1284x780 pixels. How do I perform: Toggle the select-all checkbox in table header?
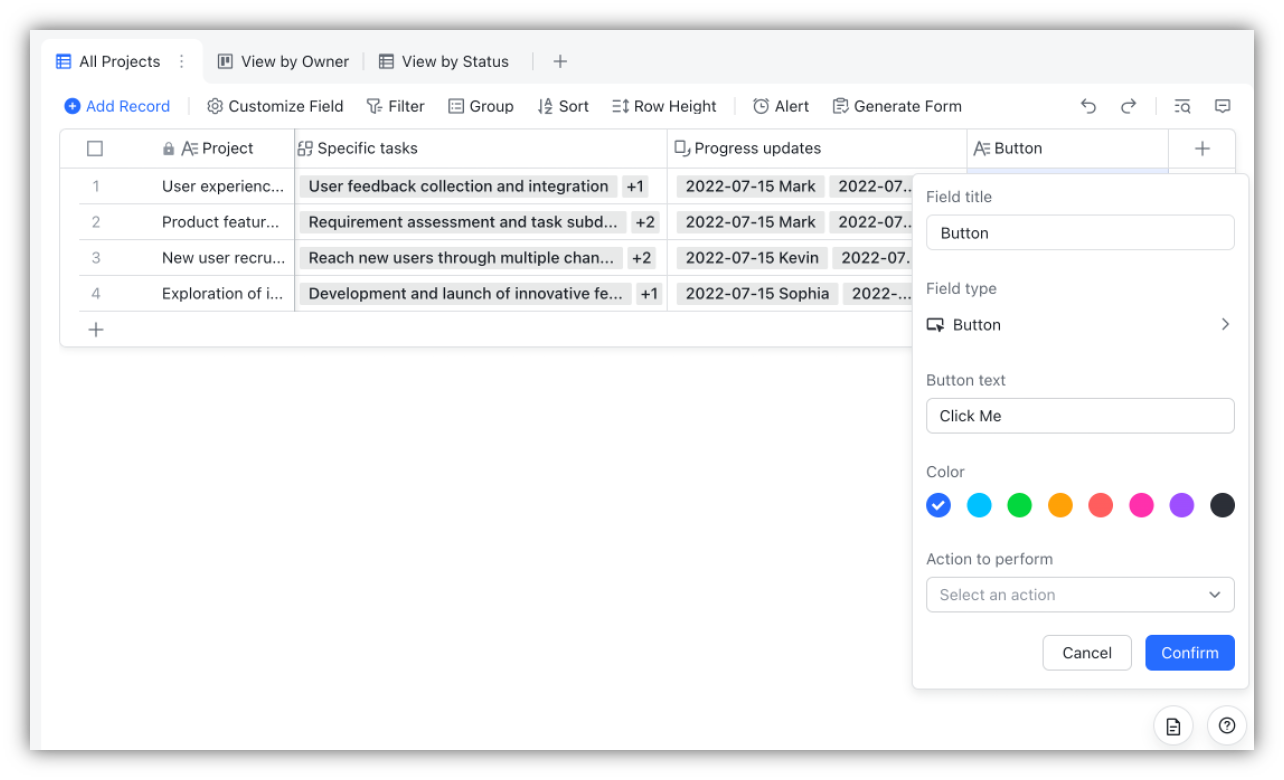click(x=95, y=147)
